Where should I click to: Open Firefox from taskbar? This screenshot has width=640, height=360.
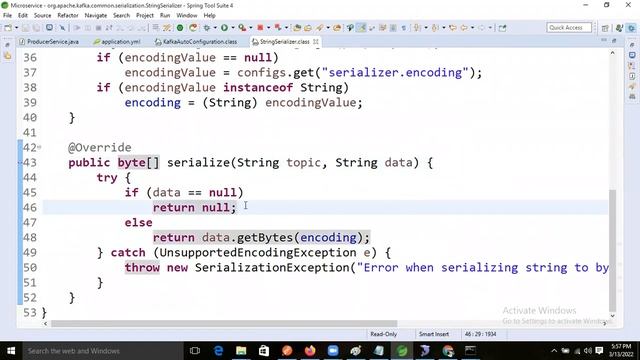[310, 351]
